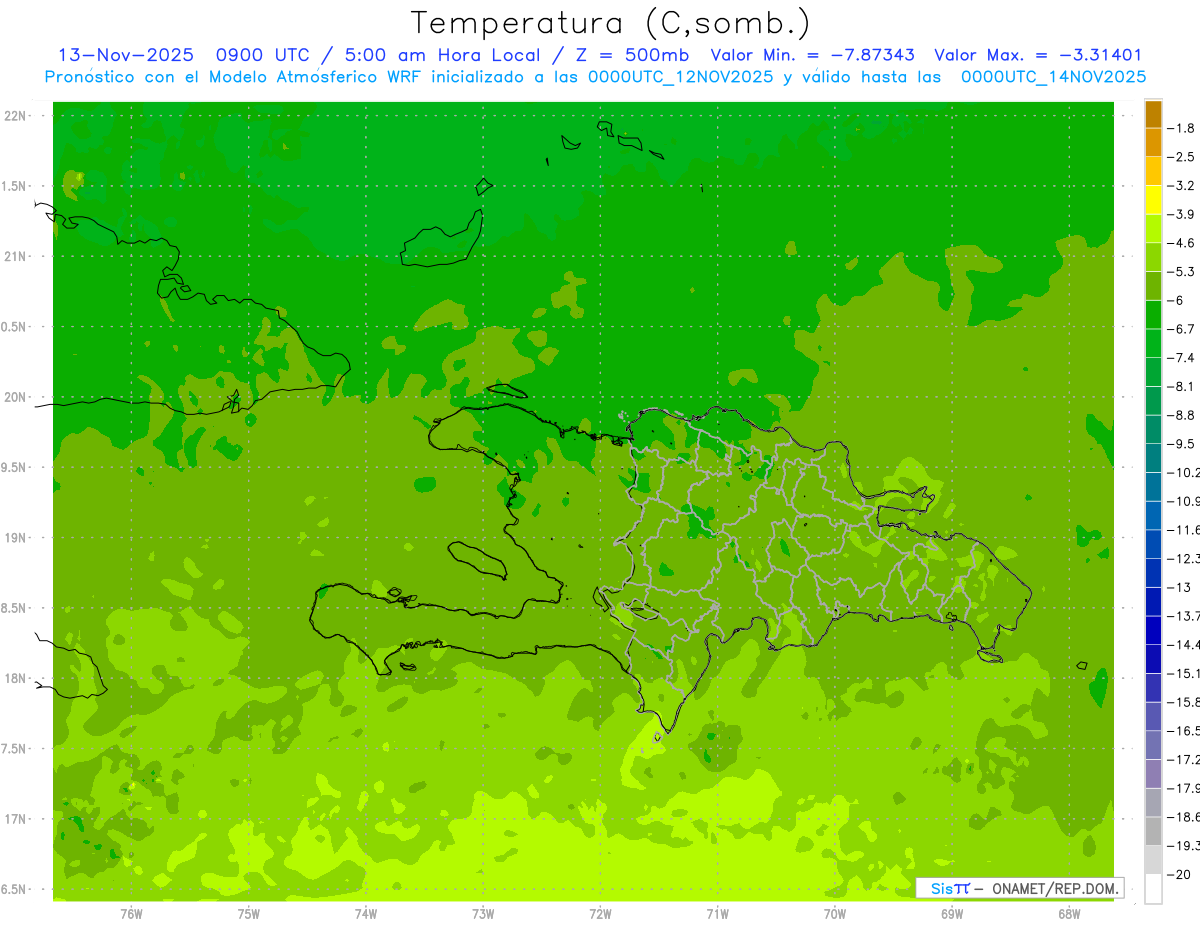1200x927 pixels.
Task: Click the "73W" longitude label
Action: (483, 913)
